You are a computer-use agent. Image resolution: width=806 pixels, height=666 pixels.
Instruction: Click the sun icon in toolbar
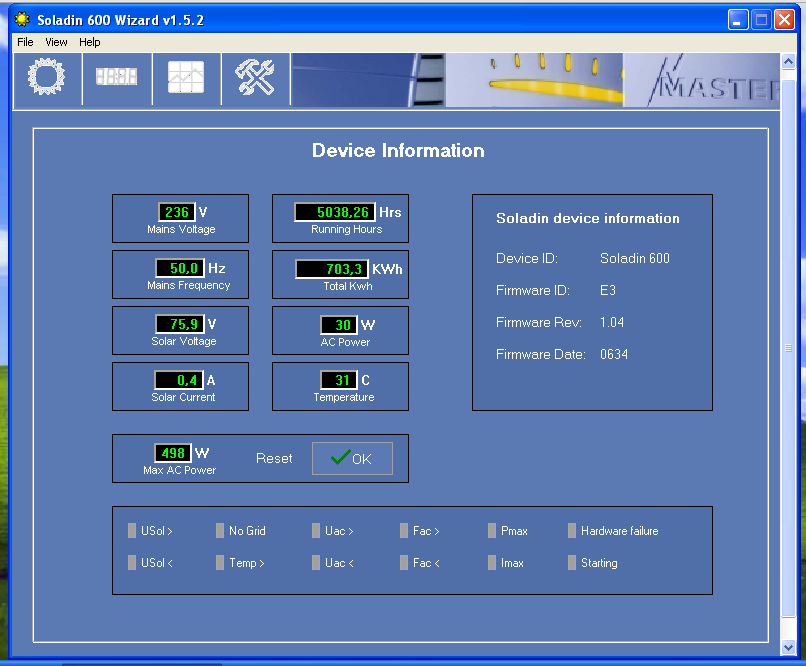[47, 78]
